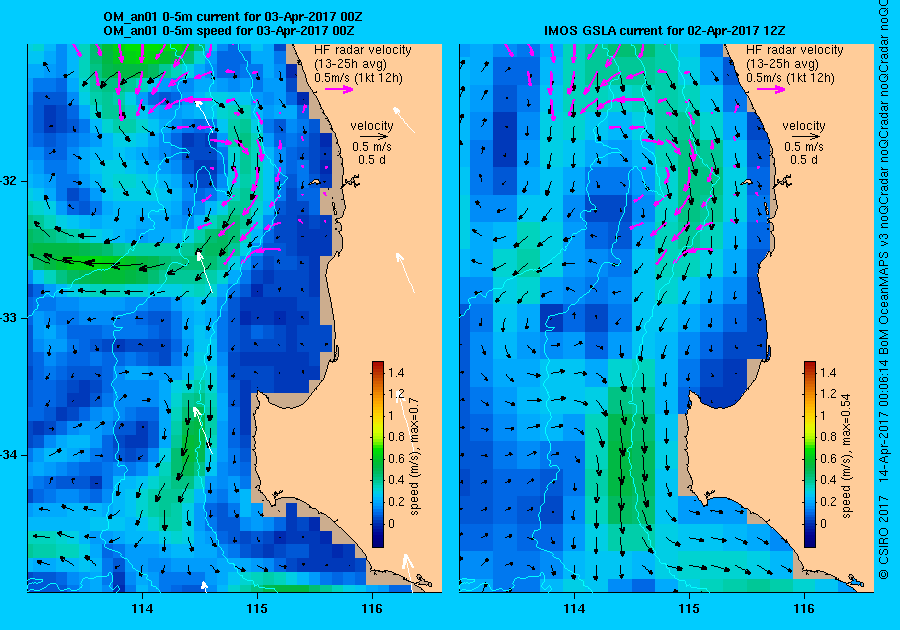
Task: Click the small offshore island near -32 in right map
Action: [x=747, y=182]
